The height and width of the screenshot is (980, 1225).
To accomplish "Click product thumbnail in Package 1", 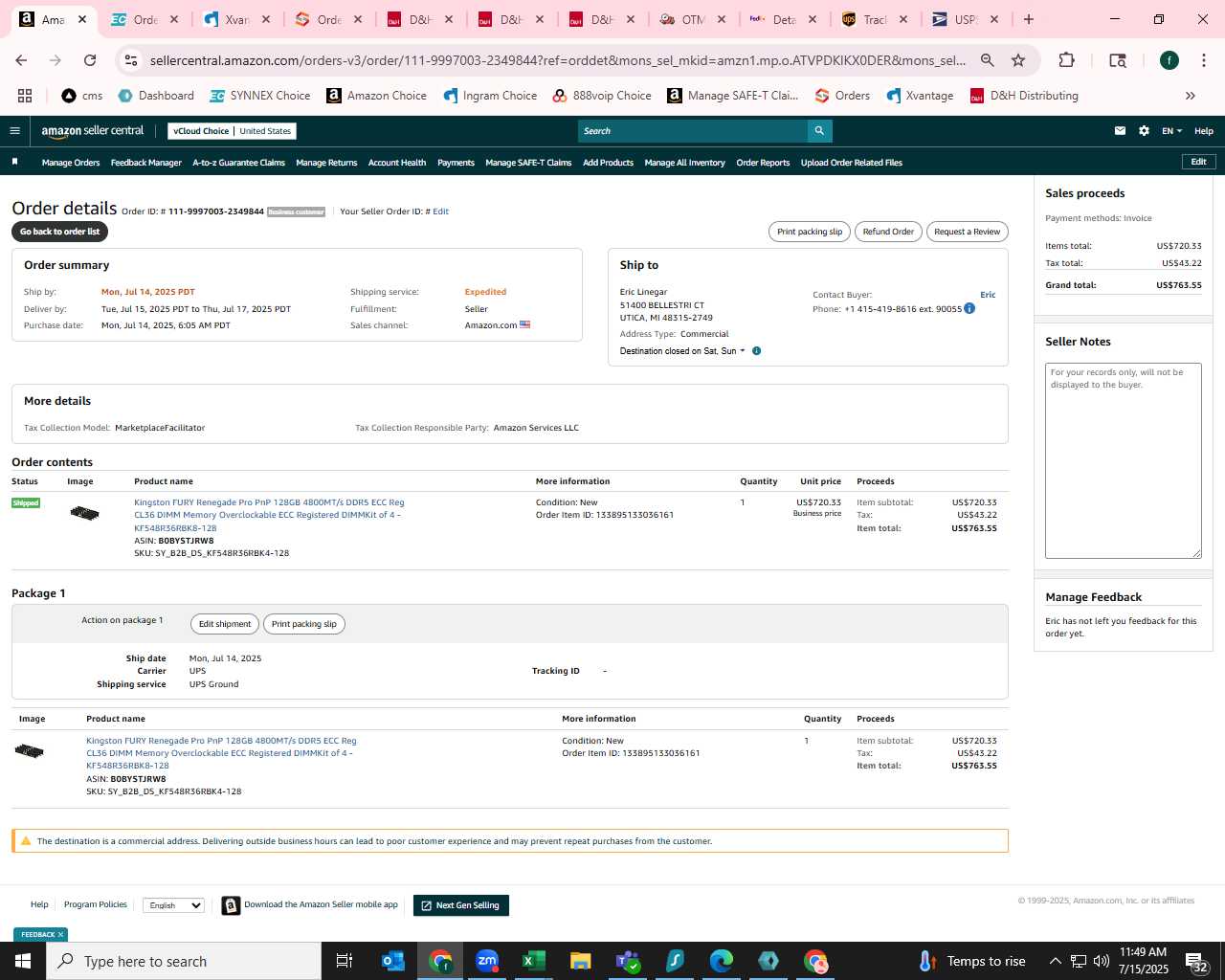I will [x=30, y=750].
